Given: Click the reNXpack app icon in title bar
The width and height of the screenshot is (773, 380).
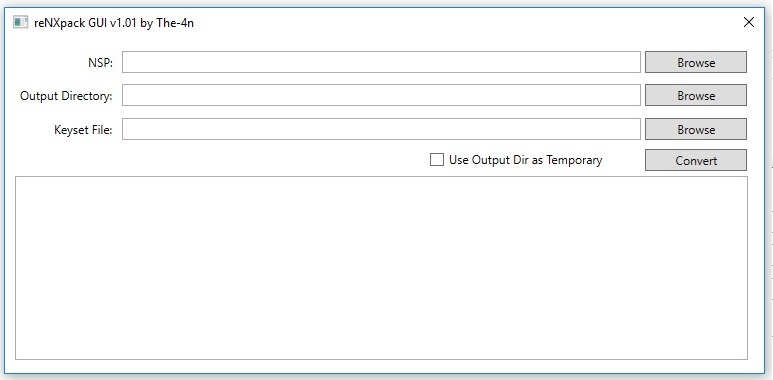Looking at the screenshot, I should point(21,22).
